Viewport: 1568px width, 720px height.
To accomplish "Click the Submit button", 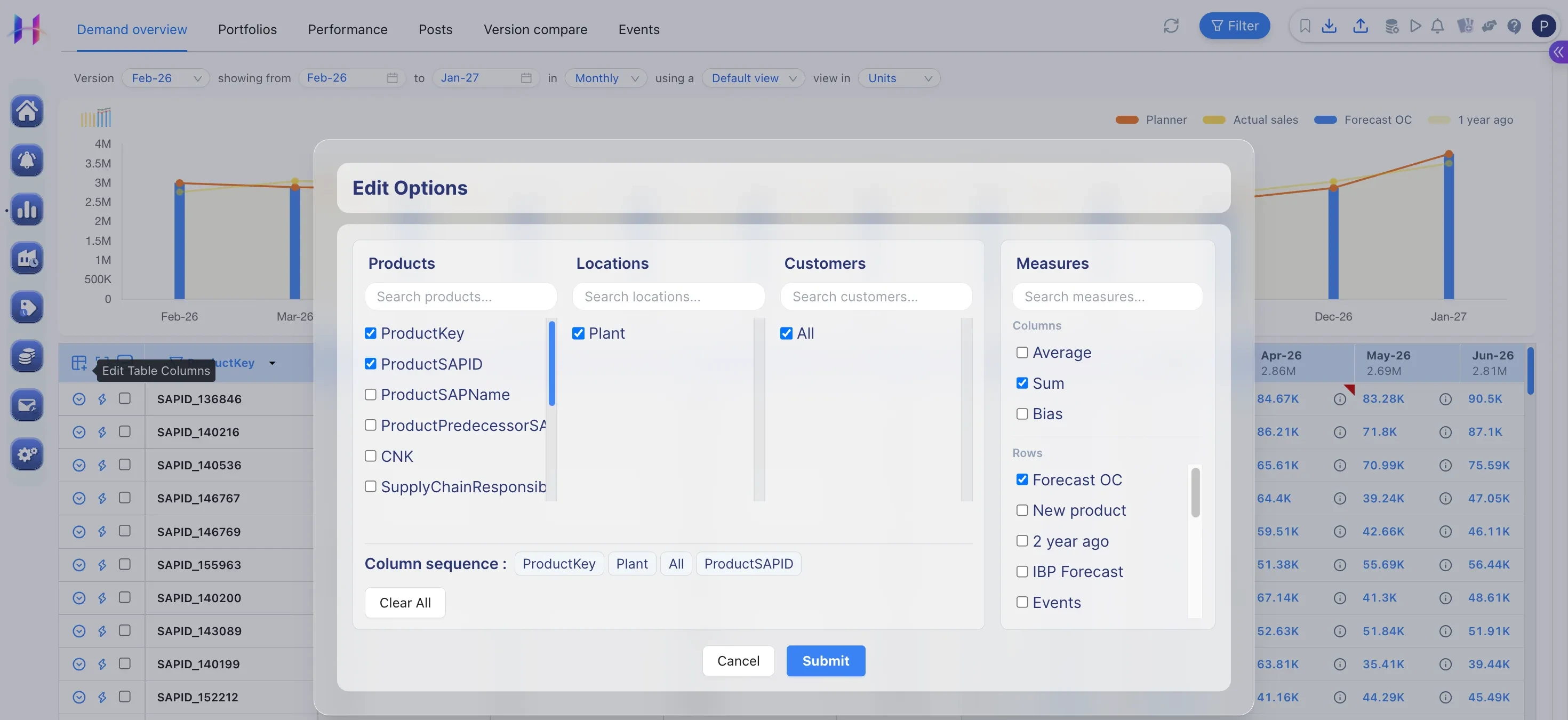I will [826, 661].
